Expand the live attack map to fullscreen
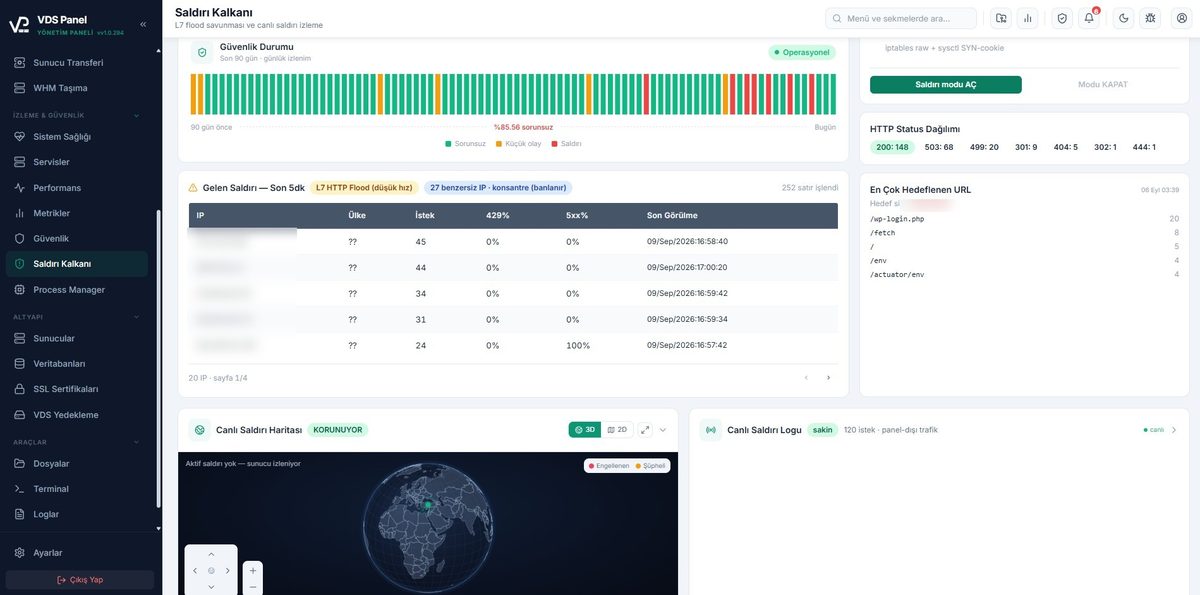Image resolution: width=1200 pixels, height=595 pixels. tap(645, 430)
